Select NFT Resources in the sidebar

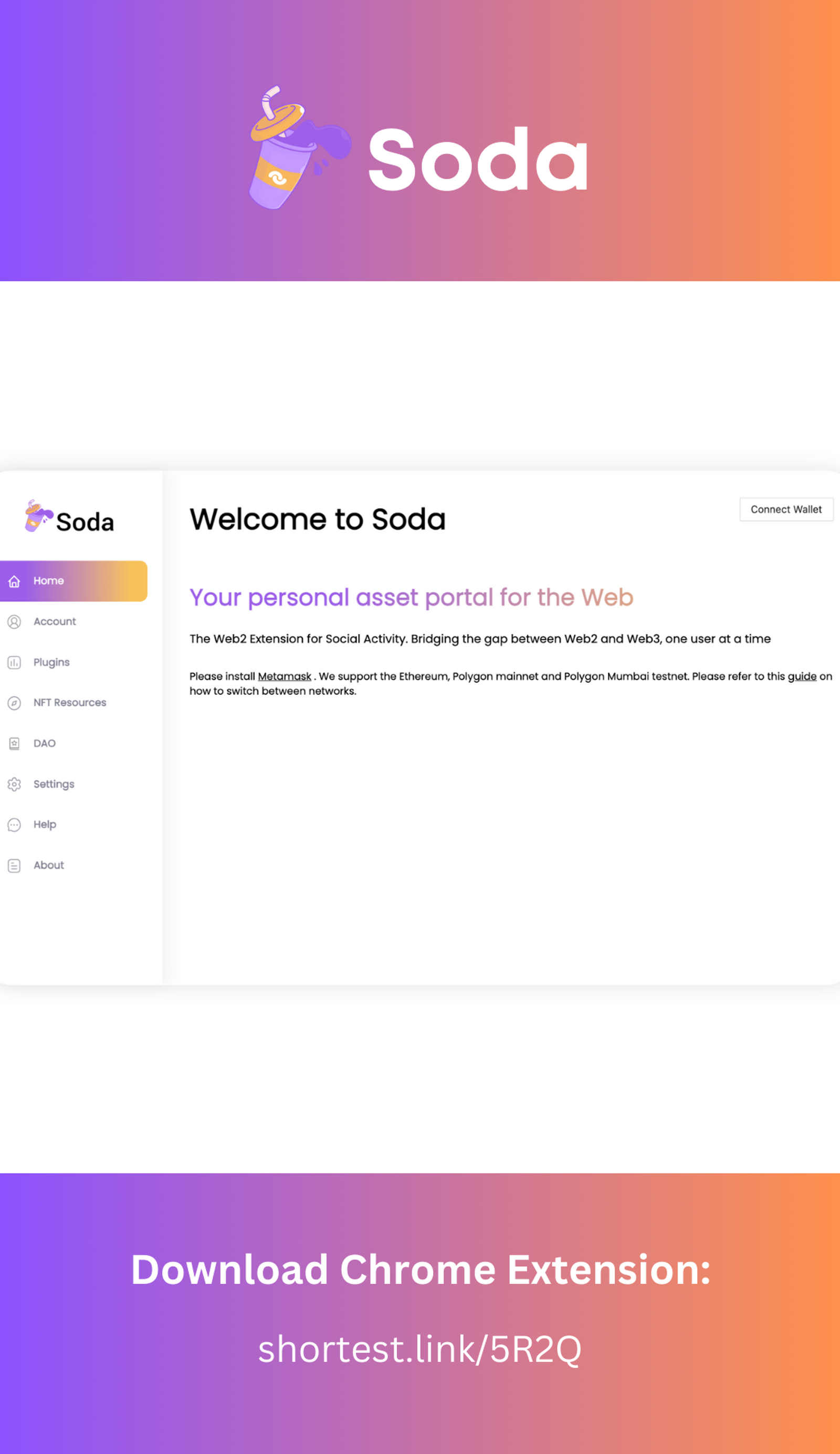[74, 703]
